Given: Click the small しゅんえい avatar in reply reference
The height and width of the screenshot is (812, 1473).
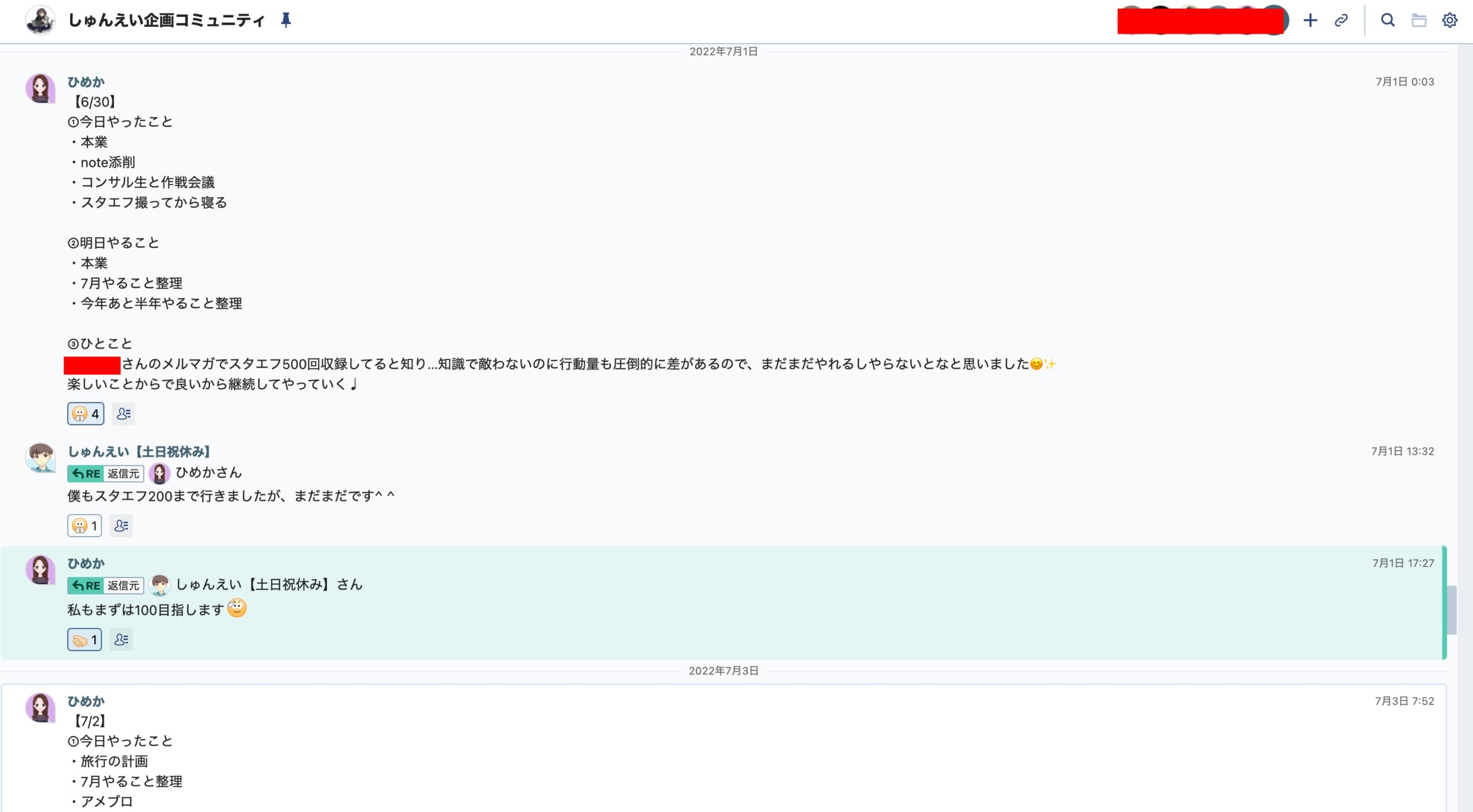Looking at the screenshot, I should tap(159, 585).
